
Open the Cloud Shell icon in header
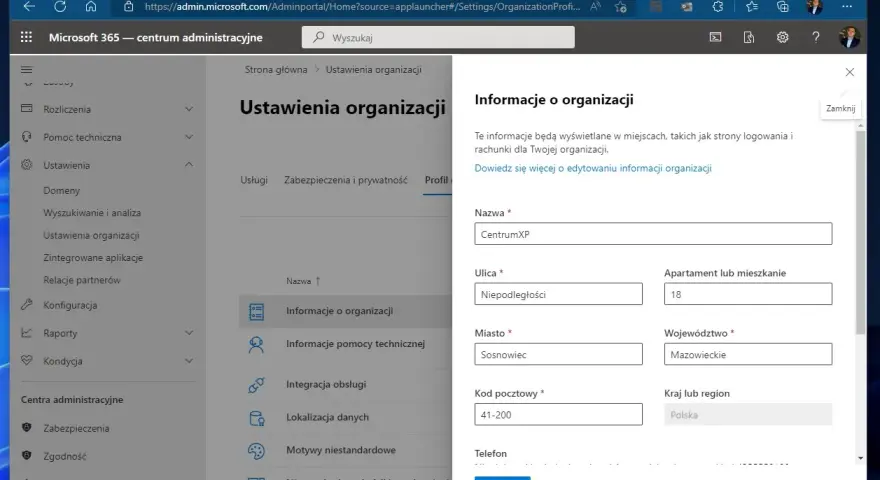click(715, 37)
